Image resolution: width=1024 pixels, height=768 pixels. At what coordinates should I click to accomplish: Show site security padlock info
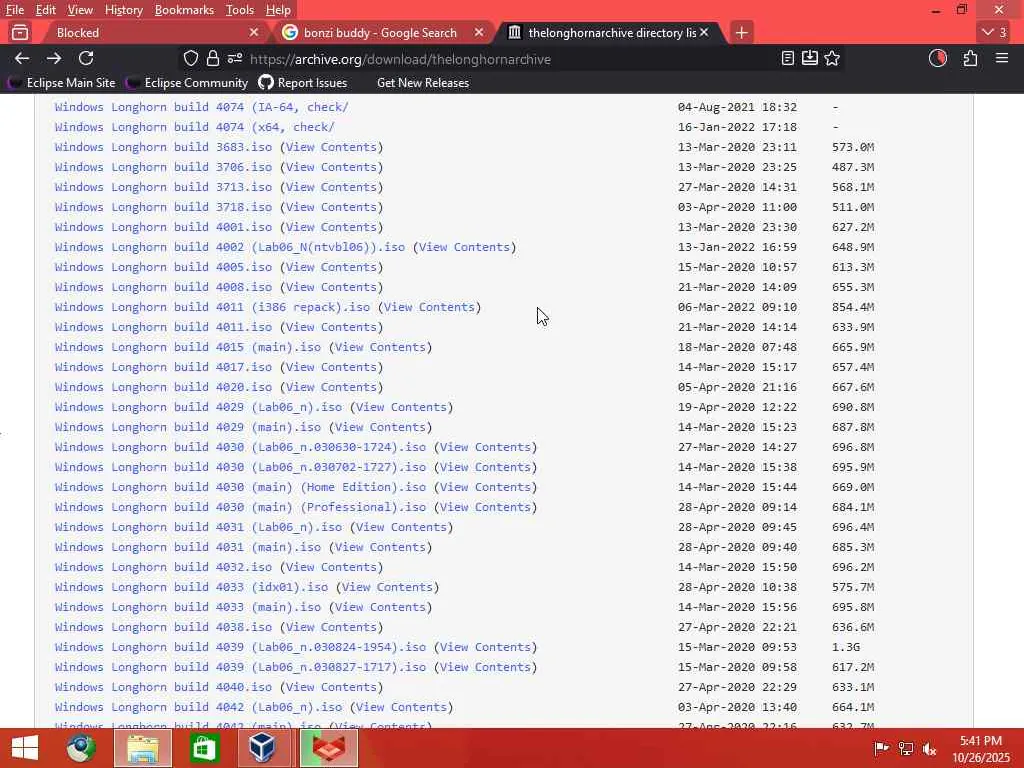click(212, 59)
